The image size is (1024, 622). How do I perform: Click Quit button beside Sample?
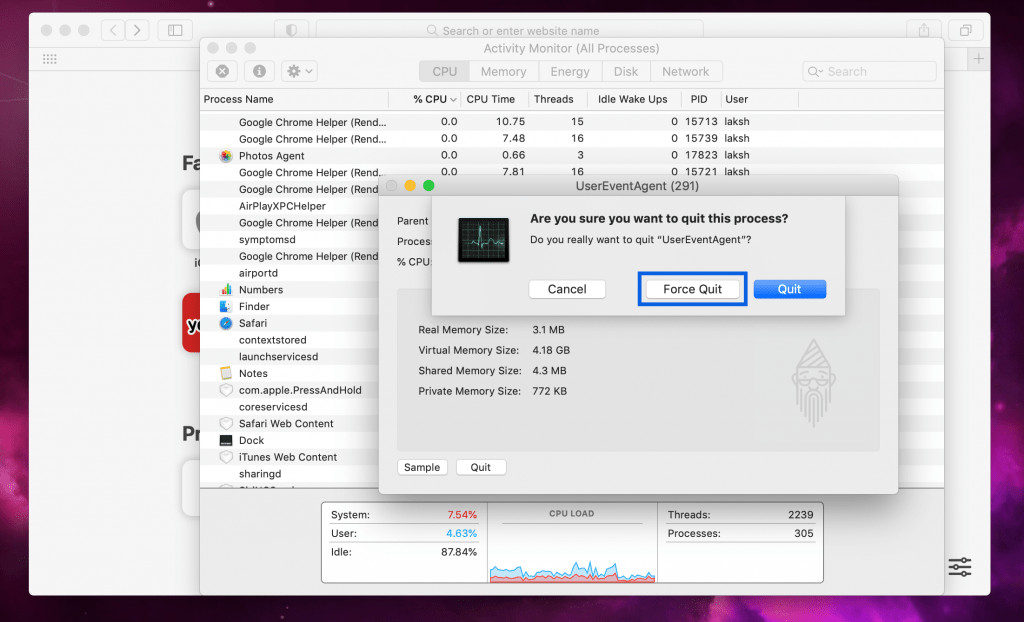coord(481,467)
